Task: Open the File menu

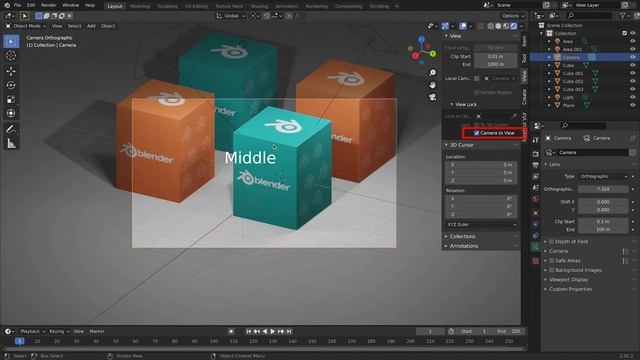Action: coord(17,5)
